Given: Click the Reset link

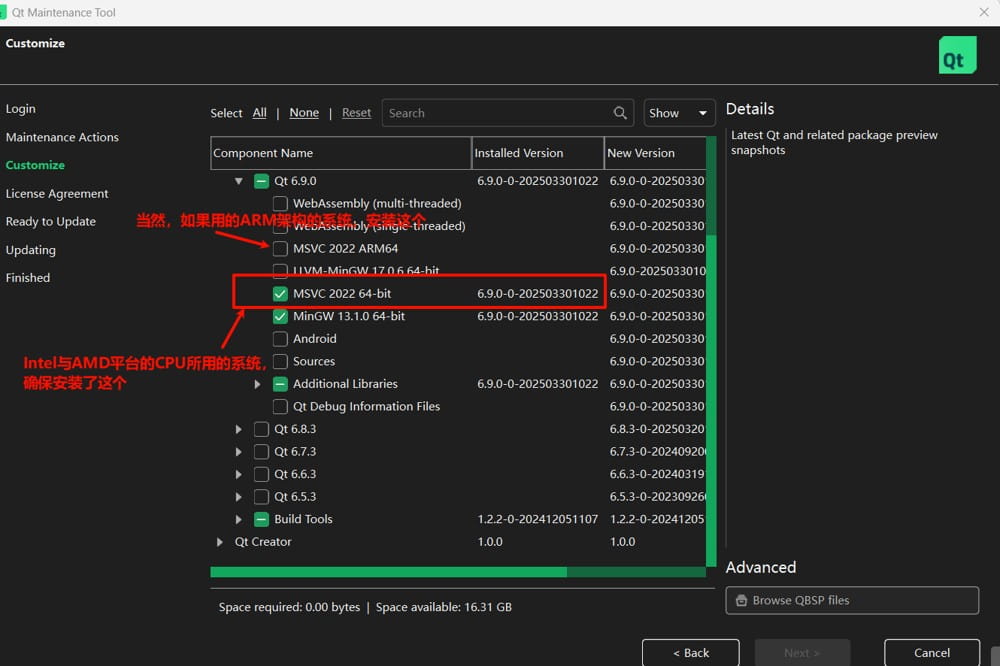Looking at the screenshot, I should pyautogui.click(x=356, y=113).
